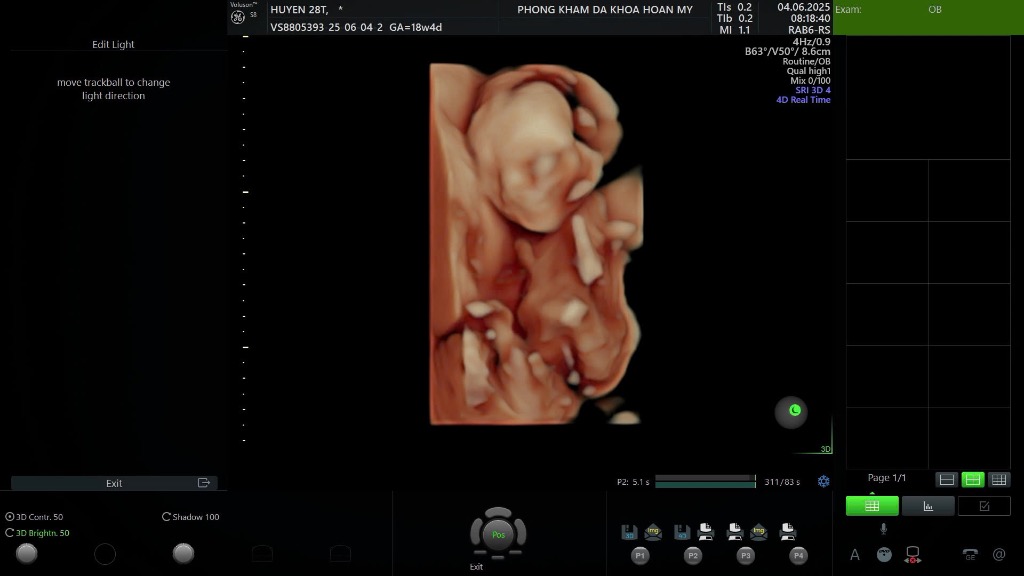
Task: Click the letter A annotation icon
Action: click(855, 555)
